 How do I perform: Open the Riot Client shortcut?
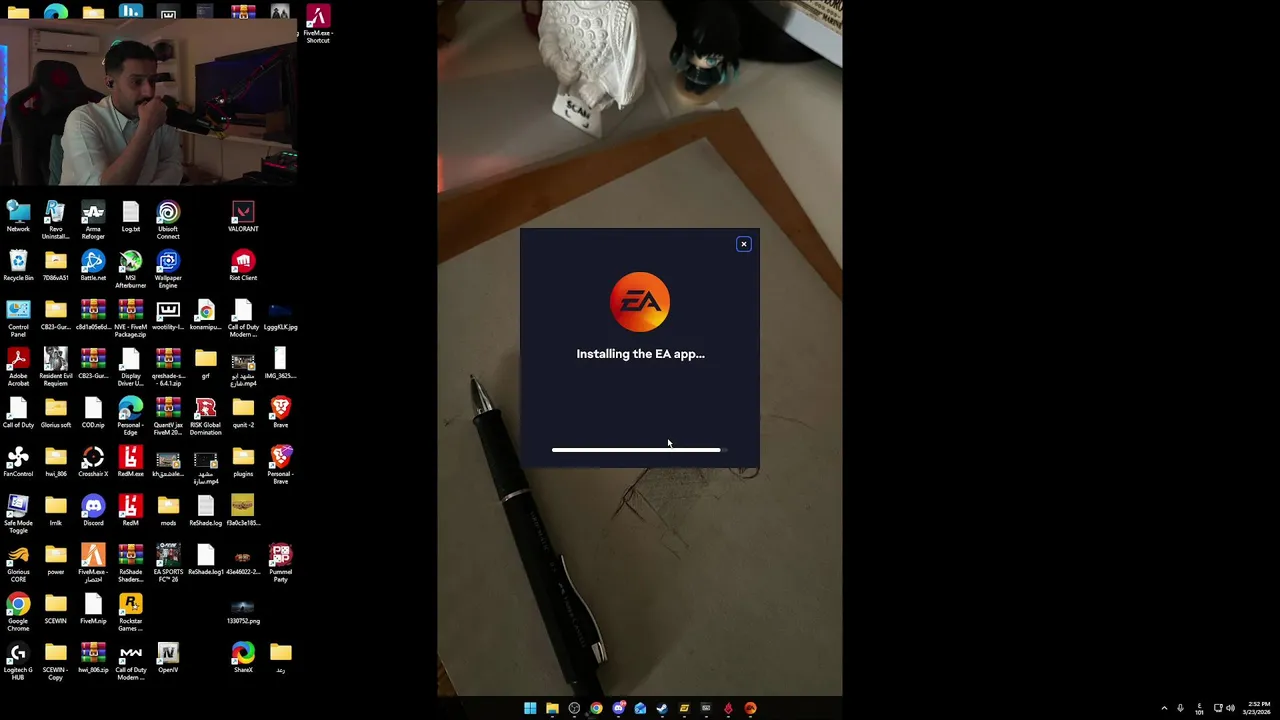(243, 266)
